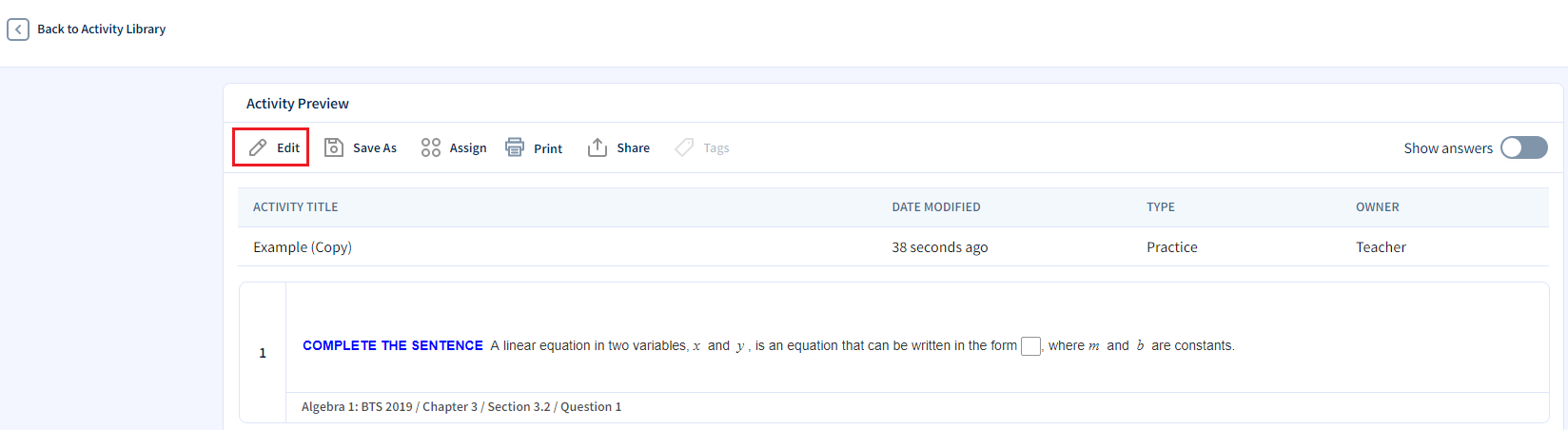Choose the Assign text label

[468, 148]
